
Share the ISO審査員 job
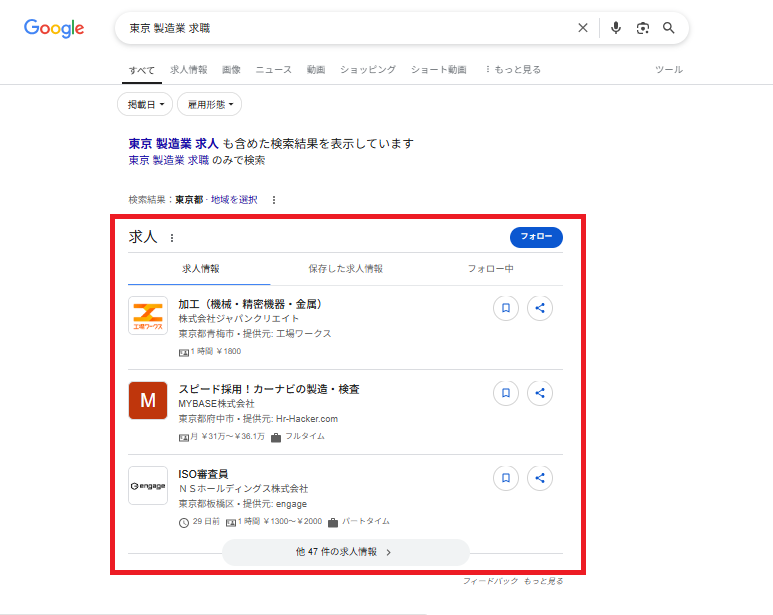[x=540, y=478]
